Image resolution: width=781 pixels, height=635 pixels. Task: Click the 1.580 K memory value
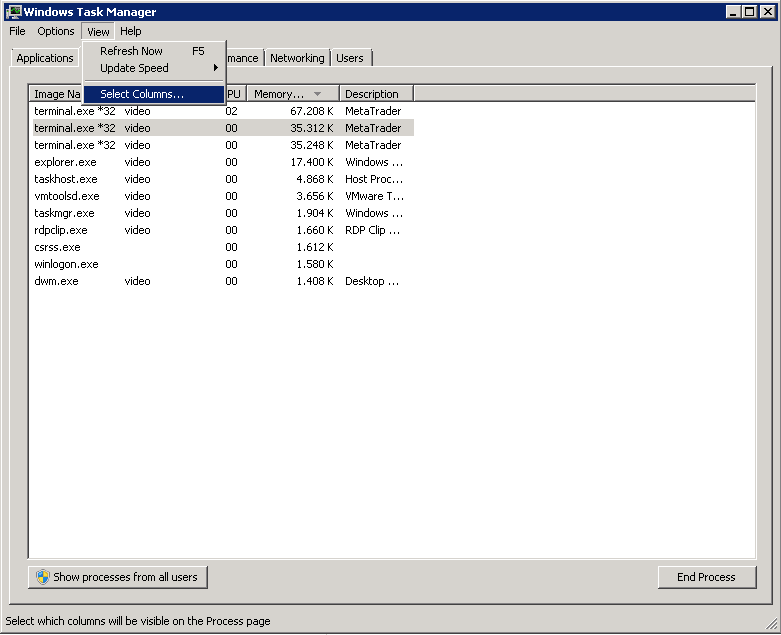[x=315, y=264]
